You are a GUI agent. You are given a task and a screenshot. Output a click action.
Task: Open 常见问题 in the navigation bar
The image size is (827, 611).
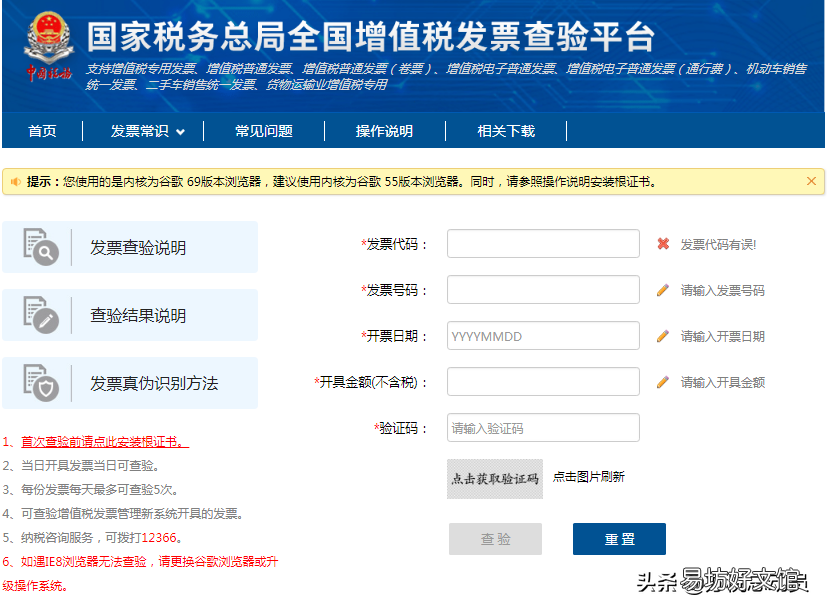264,131
